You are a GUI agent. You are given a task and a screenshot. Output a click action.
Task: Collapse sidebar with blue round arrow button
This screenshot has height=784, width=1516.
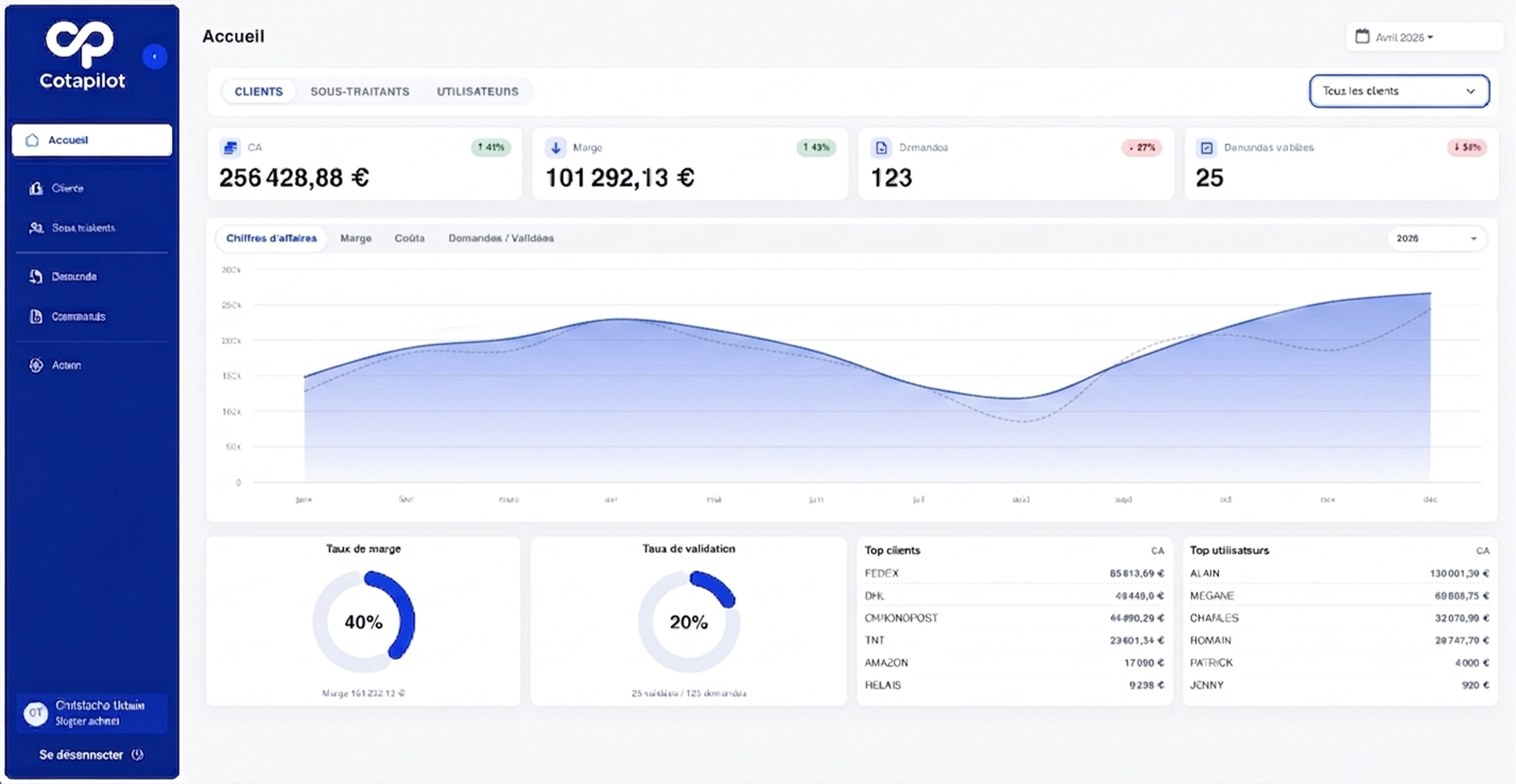tap(154, 57)
